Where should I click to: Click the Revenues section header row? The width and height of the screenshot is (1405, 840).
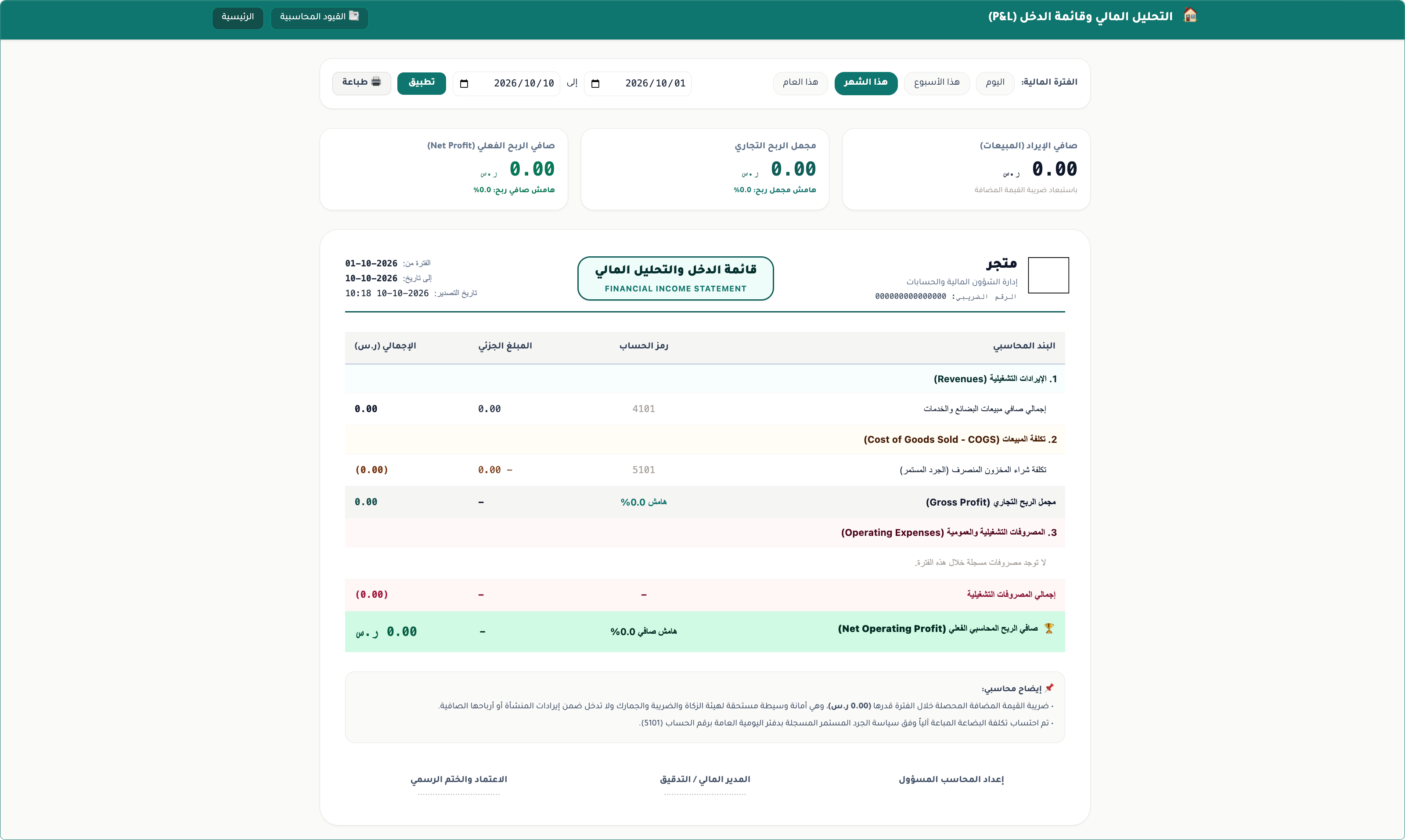click(705, 379)
